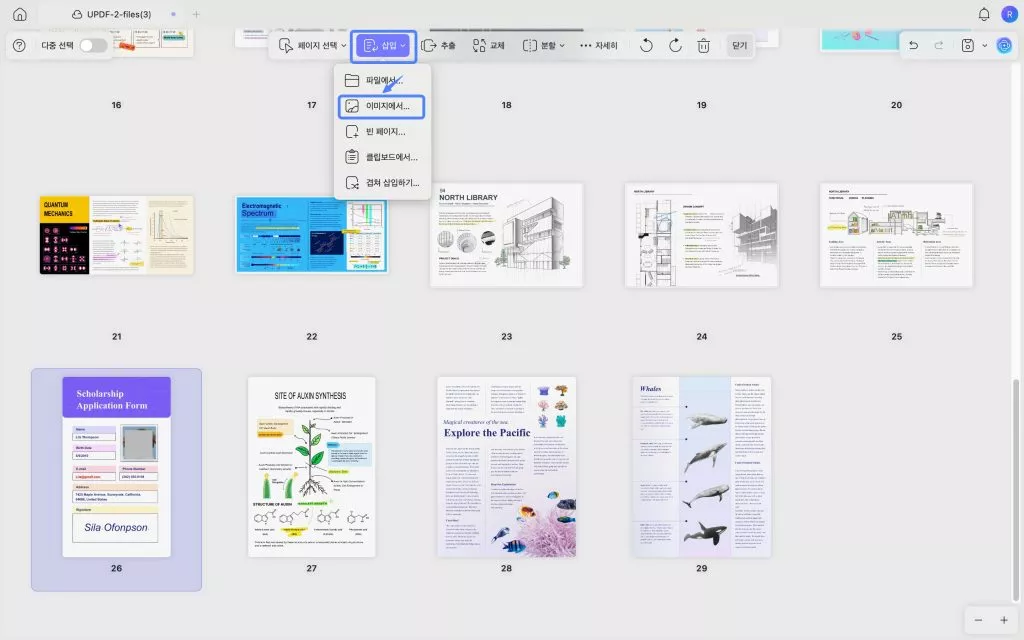The image size is (1024, 640).
Task: Select 빈 페이지 in the insert menu
Action: coord(383,130)
